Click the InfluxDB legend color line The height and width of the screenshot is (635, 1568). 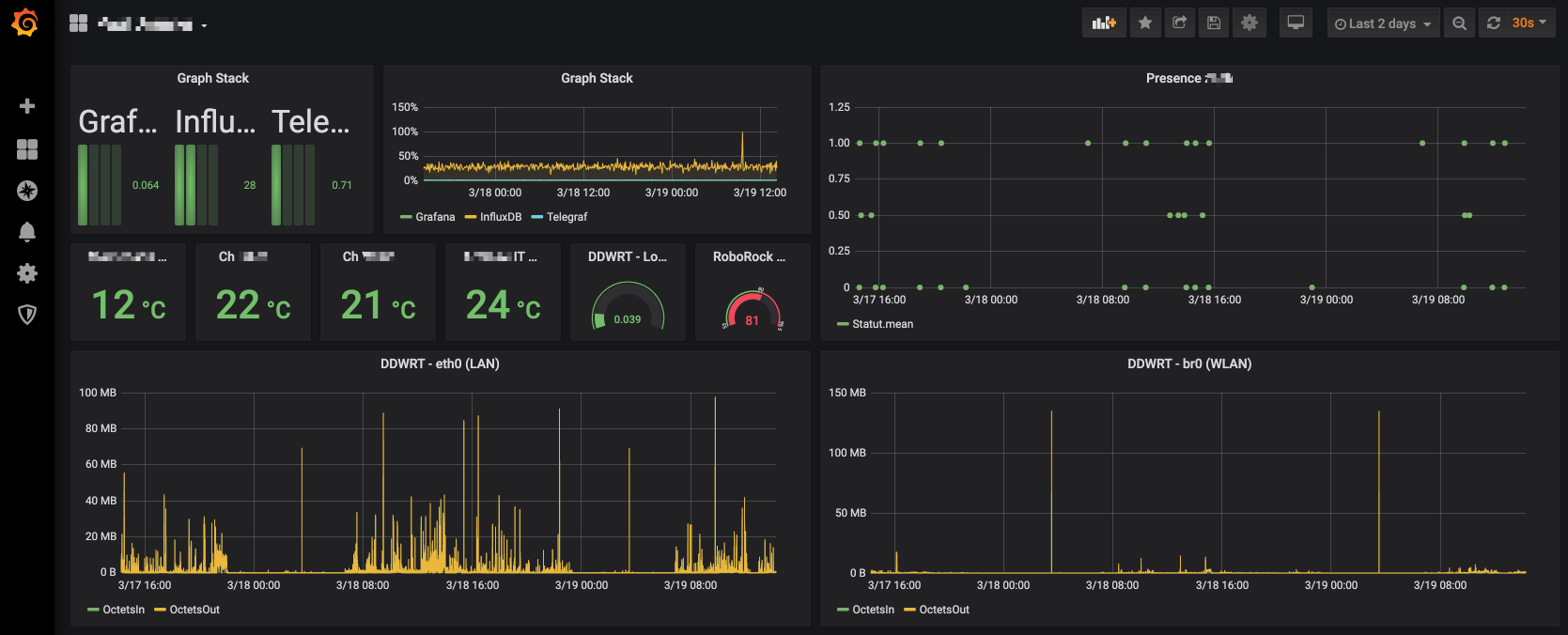pyautogui.click(x=471, y=217)
